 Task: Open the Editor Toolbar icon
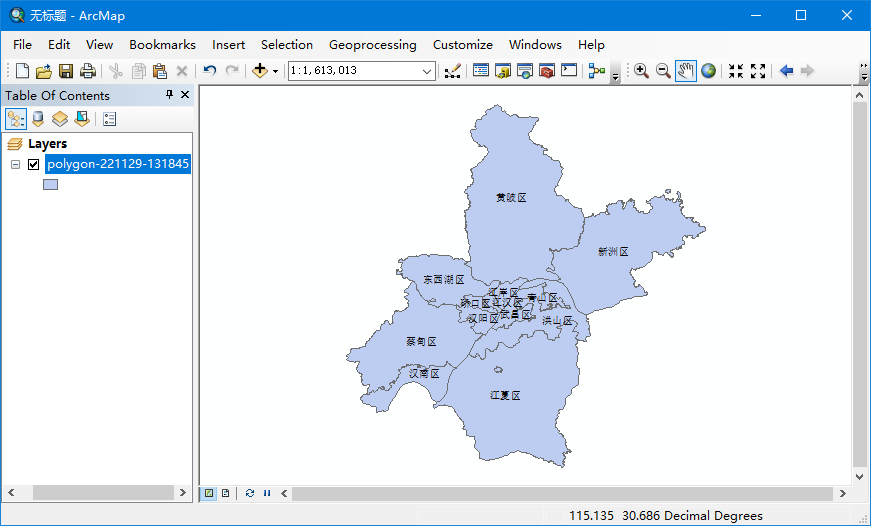(x=453, y=71)
